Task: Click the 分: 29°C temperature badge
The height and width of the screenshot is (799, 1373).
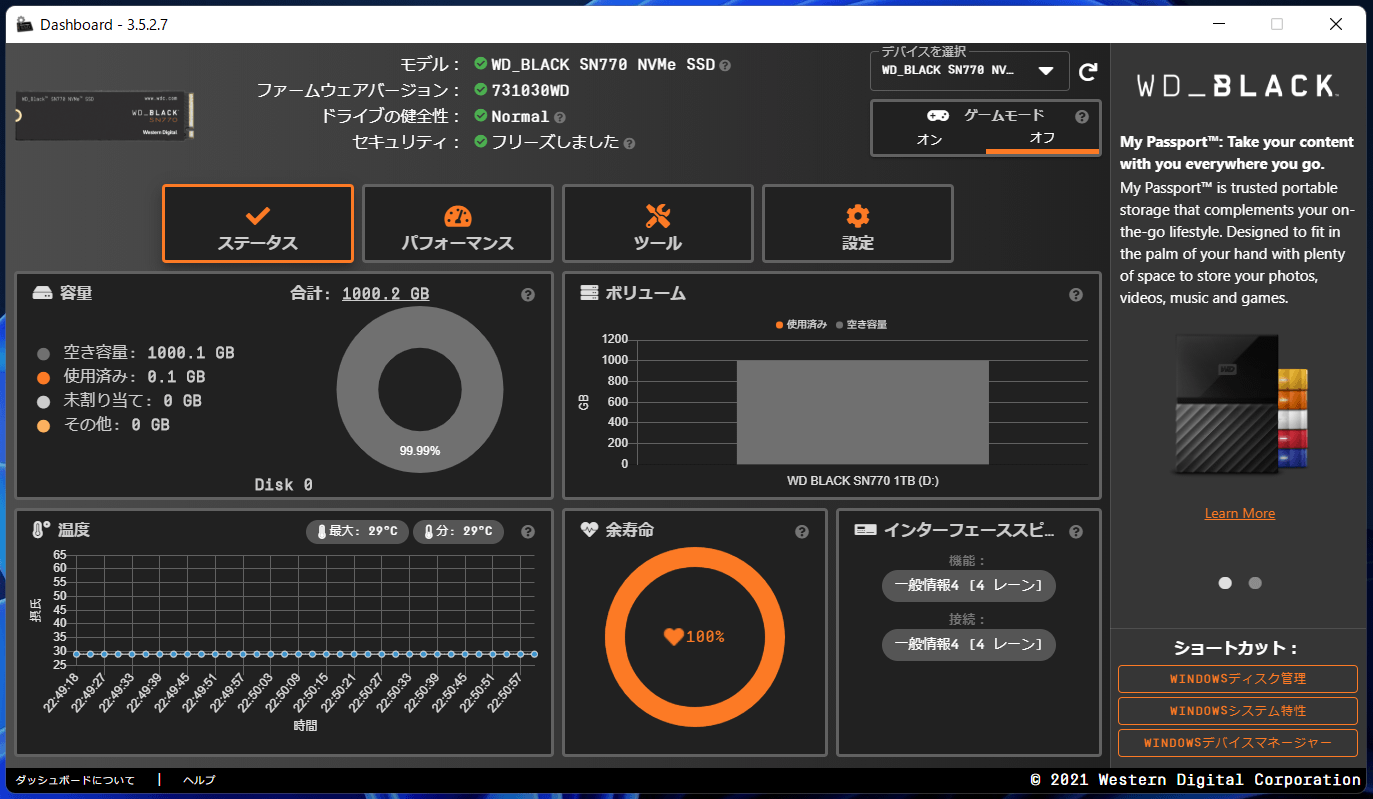Action: tap(458, 532)
